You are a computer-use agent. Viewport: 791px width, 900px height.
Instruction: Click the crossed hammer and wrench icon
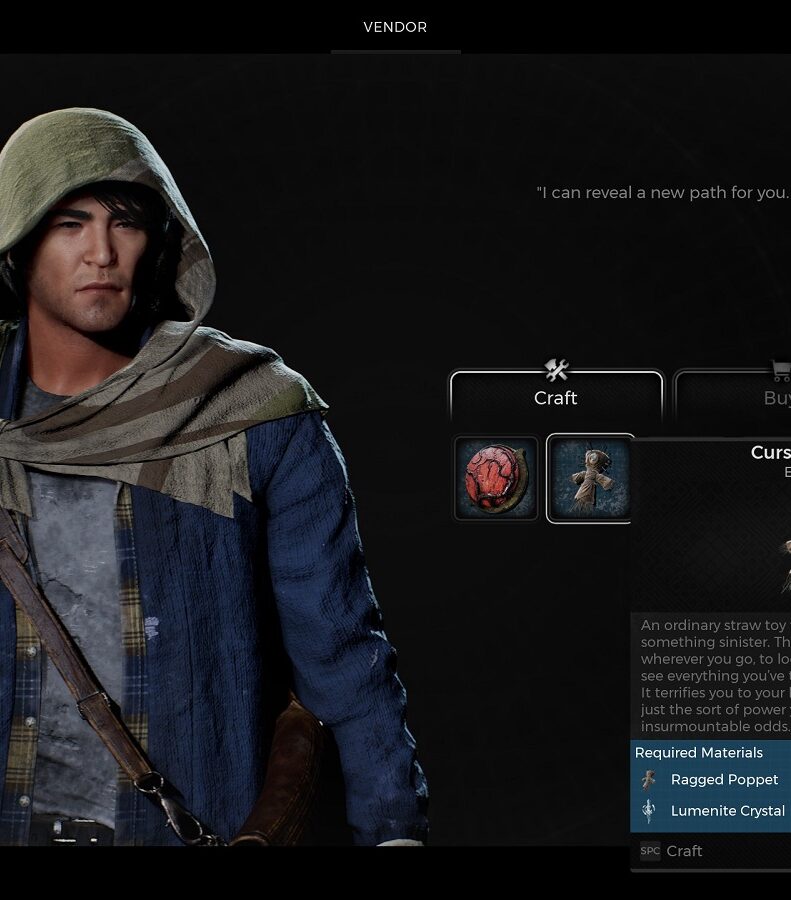[556, 370]
